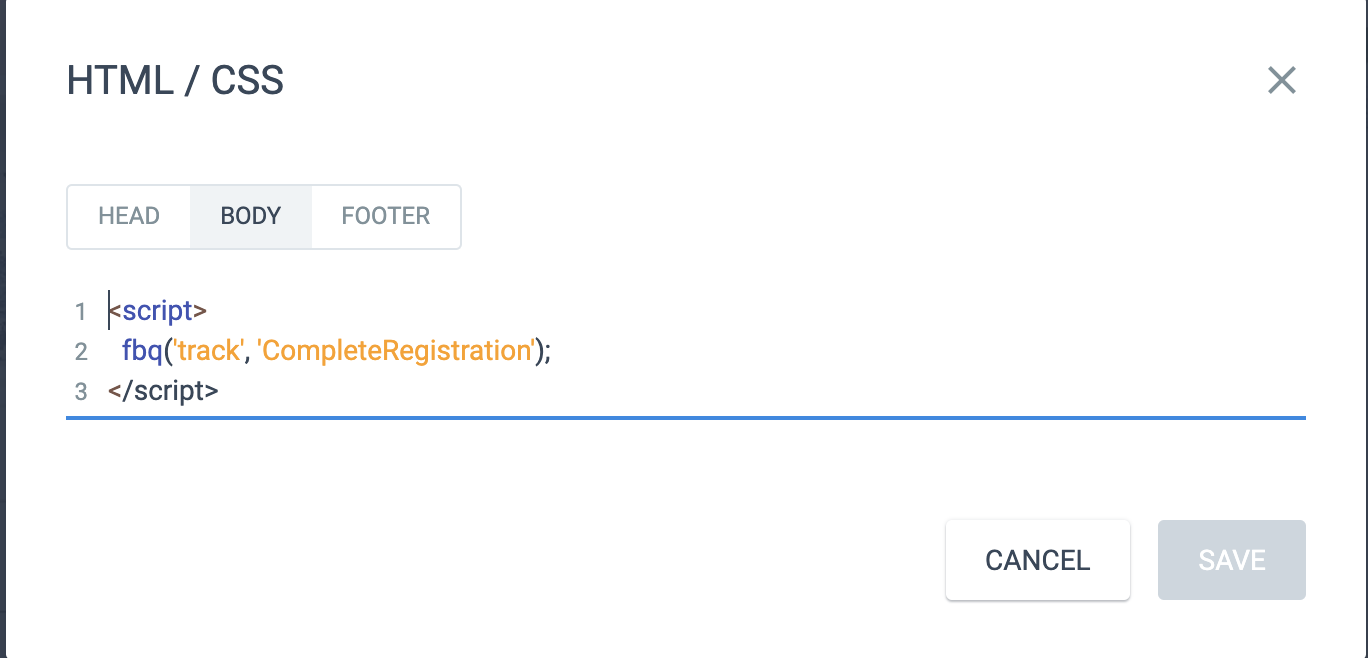The width and height of the screenshot is (1368, 658).
Task: Click the semicolon ending line 2
Action: pos(549,351)
